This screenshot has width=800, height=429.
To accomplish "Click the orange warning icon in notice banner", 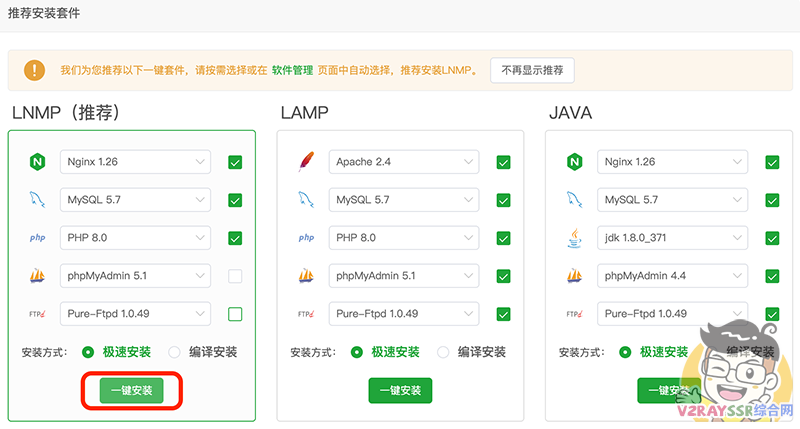I will [x=36, y=70].
